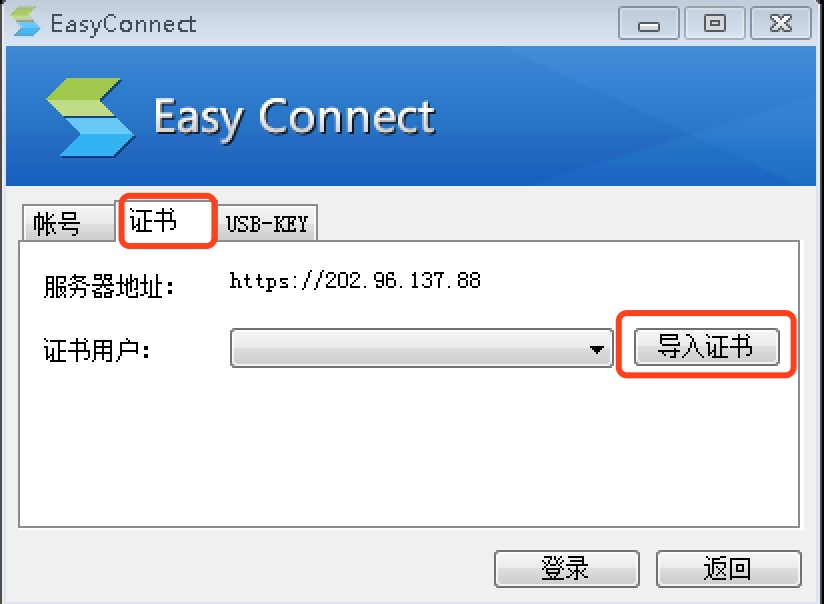Screen dimensions: 824x604
Task: Click the server address https://202.96.137.88 text
Action: pyautogui.click(x=355, y=281)
